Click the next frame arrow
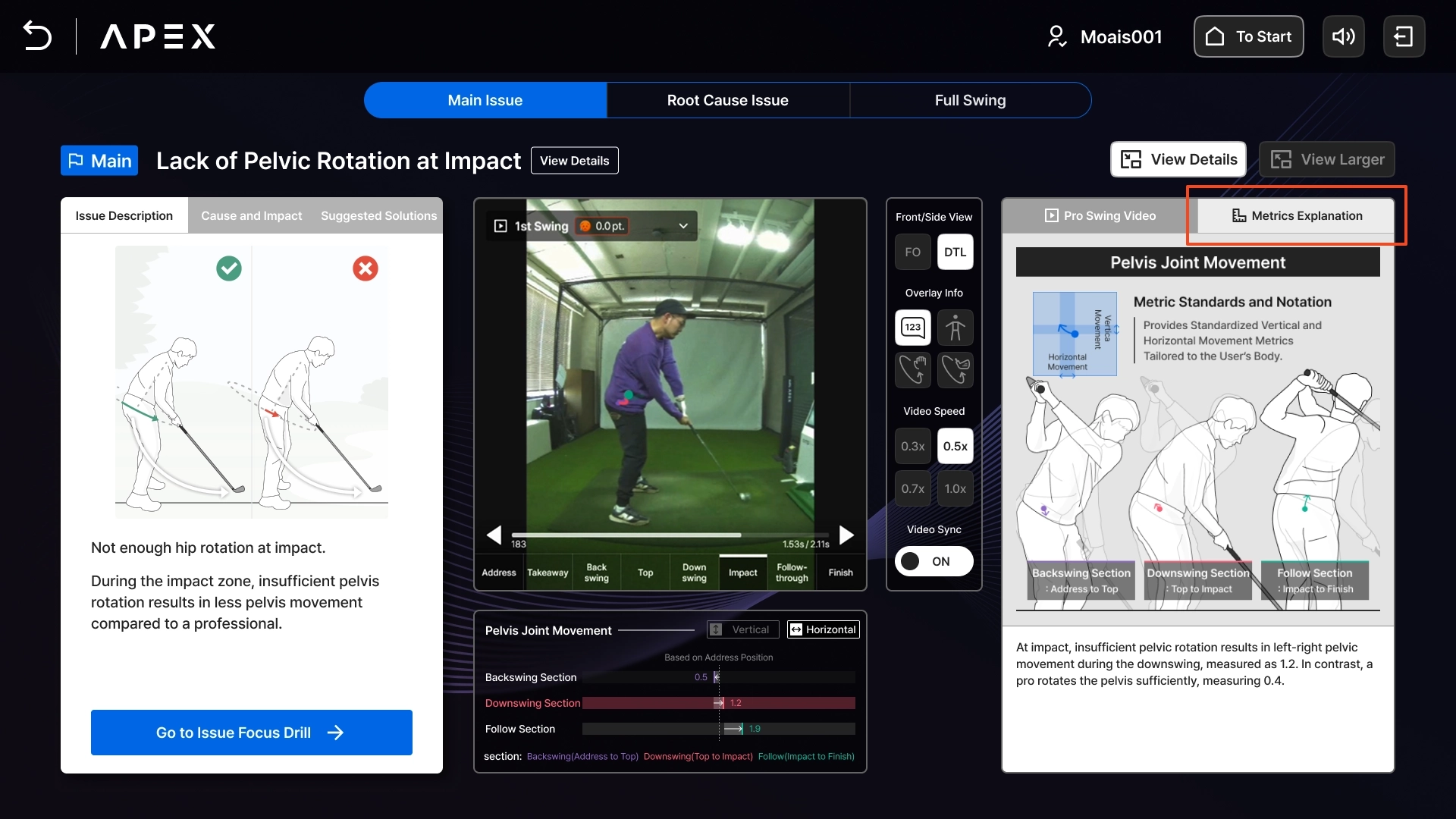1456x819 pixels. pos(846,535)
